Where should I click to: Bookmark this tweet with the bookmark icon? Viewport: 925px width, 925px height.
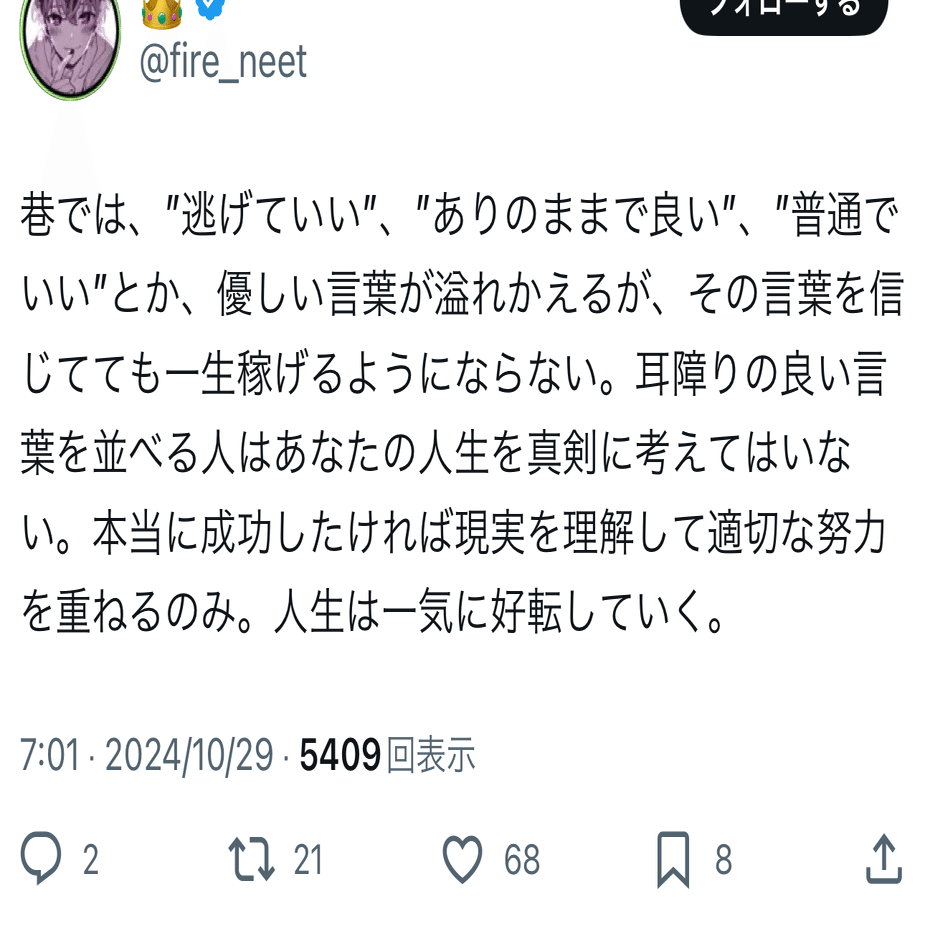pyautogui.click(x=673, y=860)
